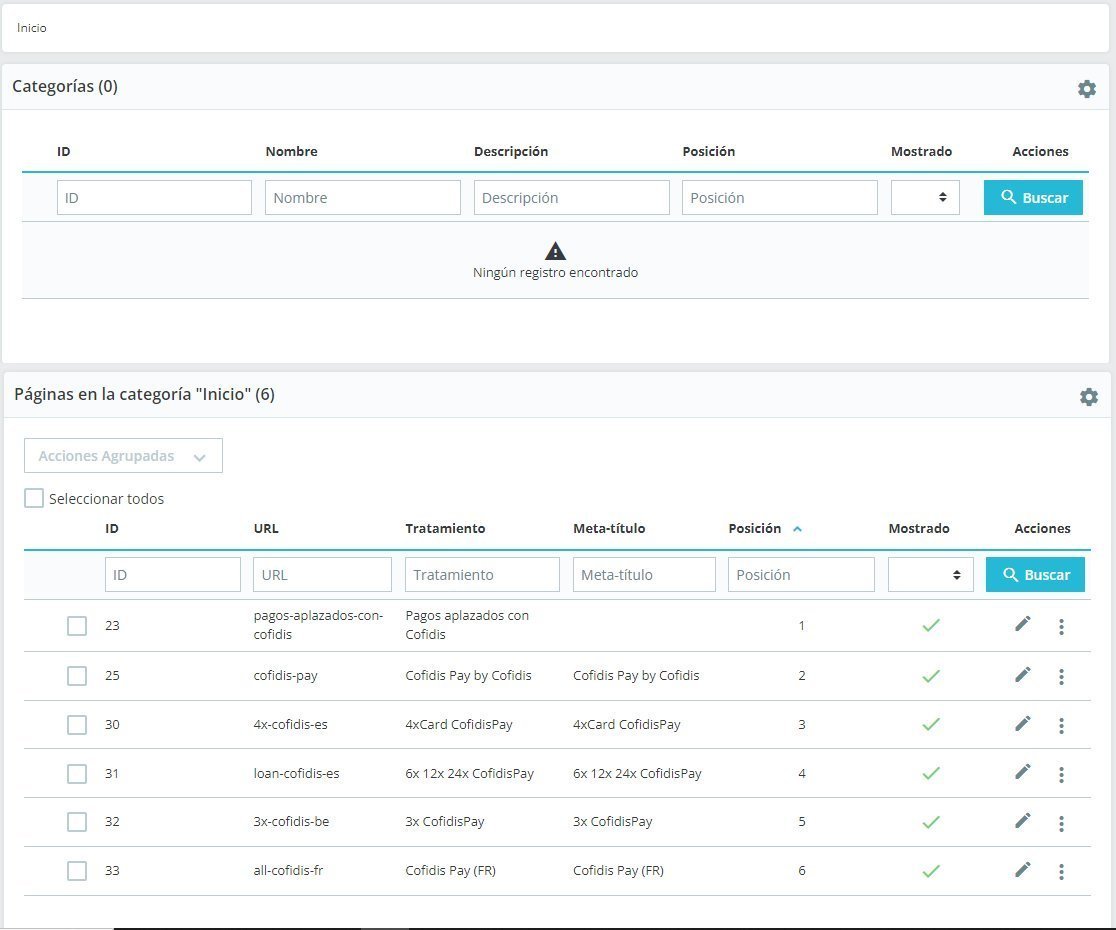Screen dimensions: 1116x930
Task: Open the Categorías panel settings gear
Action: (x=1087, y=89)
